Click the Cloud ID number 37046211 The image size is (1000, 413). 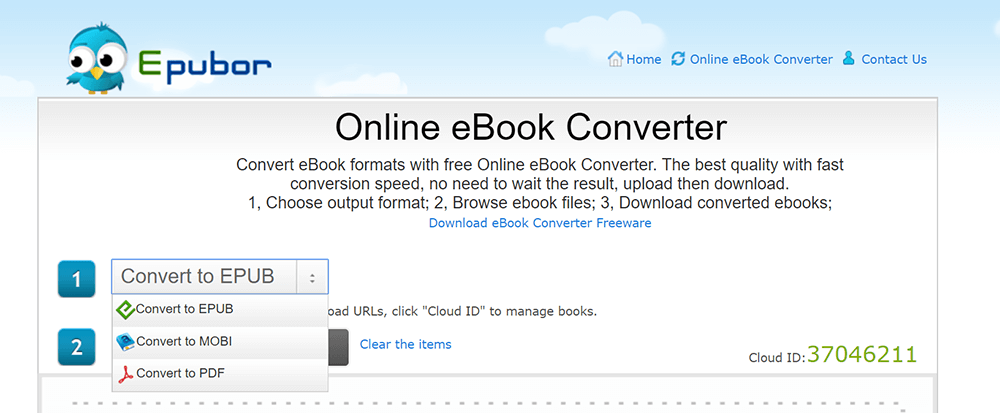click(861, 353)
